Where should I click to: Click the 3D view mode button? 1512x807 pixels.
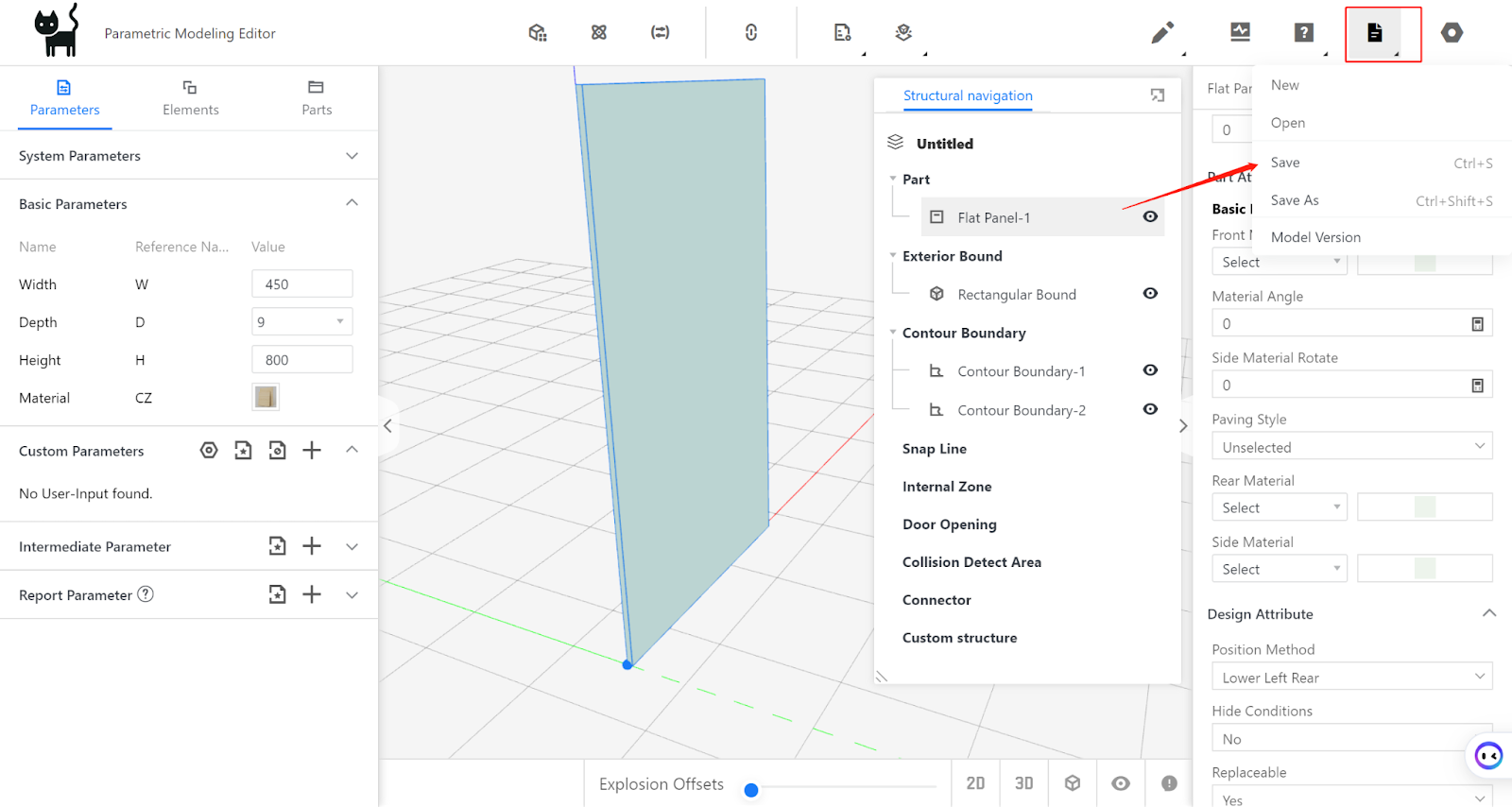pos(1023,783)
